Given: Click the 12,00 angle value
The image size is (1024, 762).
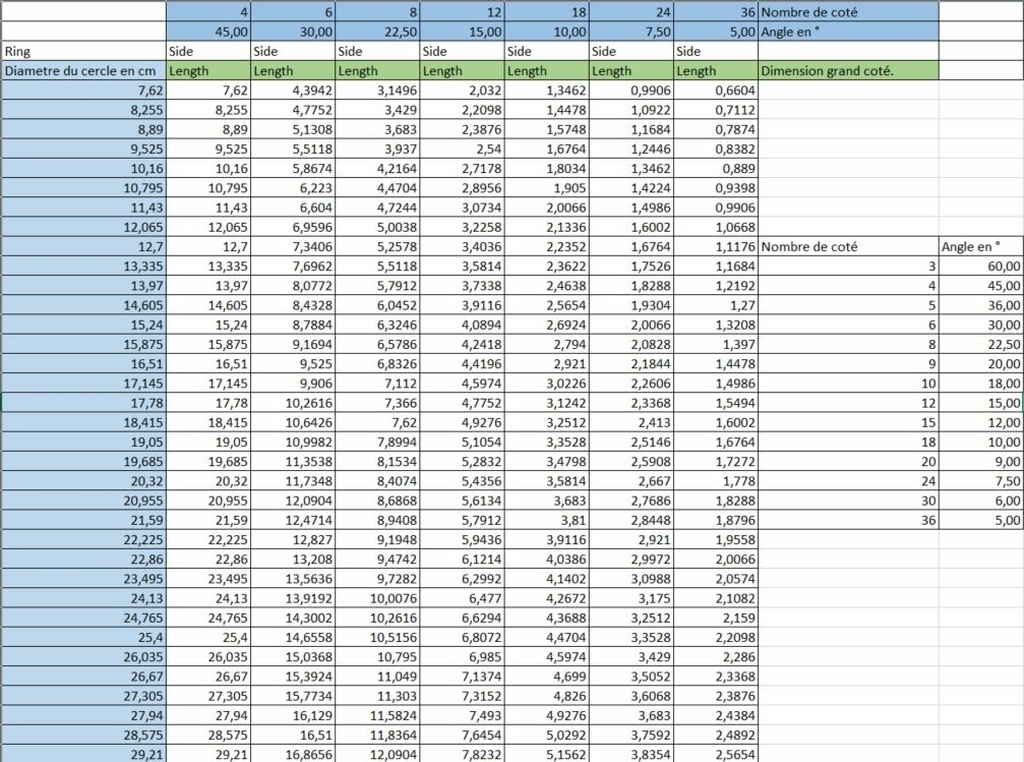Looking at the screenshot, I should 981,422.
